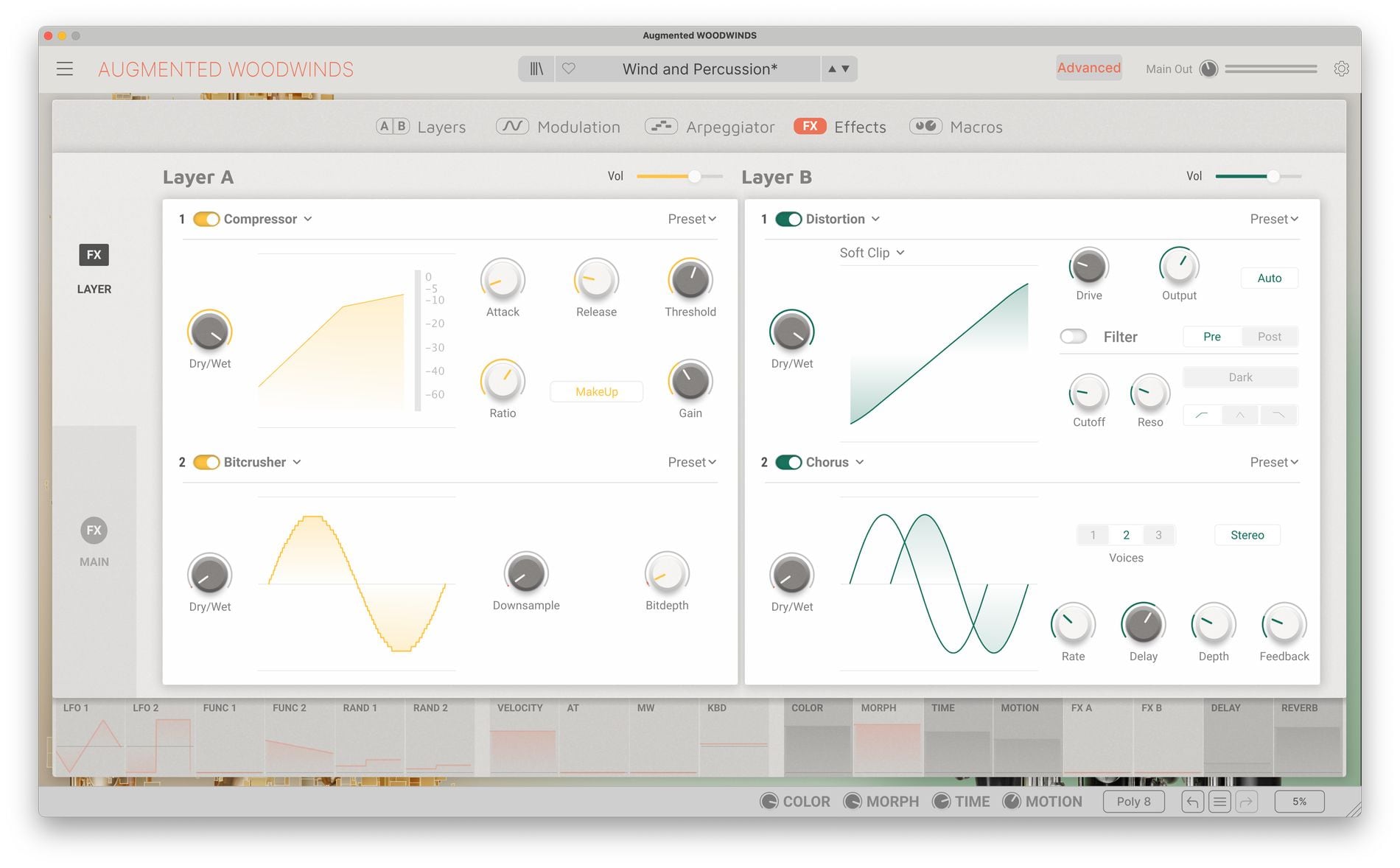Click the Bitcrusher Downsample knob
1400x868 pixels.
click(526, 573)
